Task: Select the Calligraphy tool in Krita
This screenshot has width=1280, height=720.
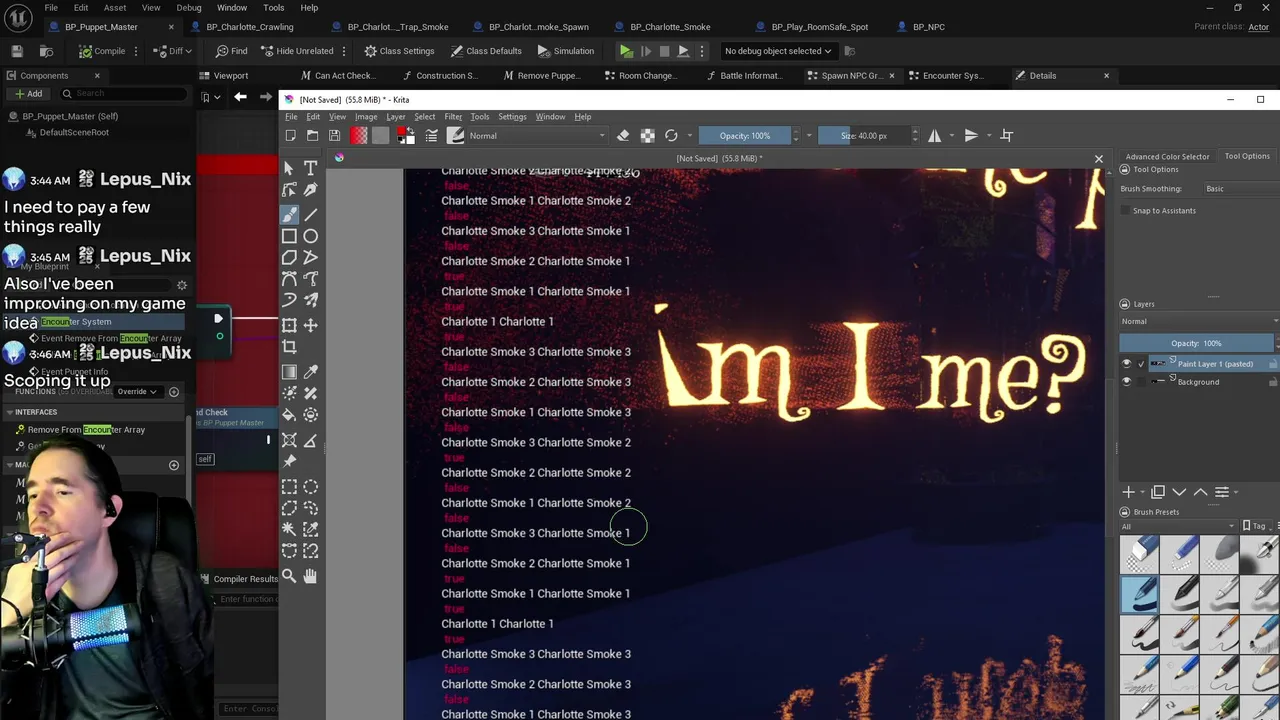Action: pyautogui.click(x=311, y=190)
